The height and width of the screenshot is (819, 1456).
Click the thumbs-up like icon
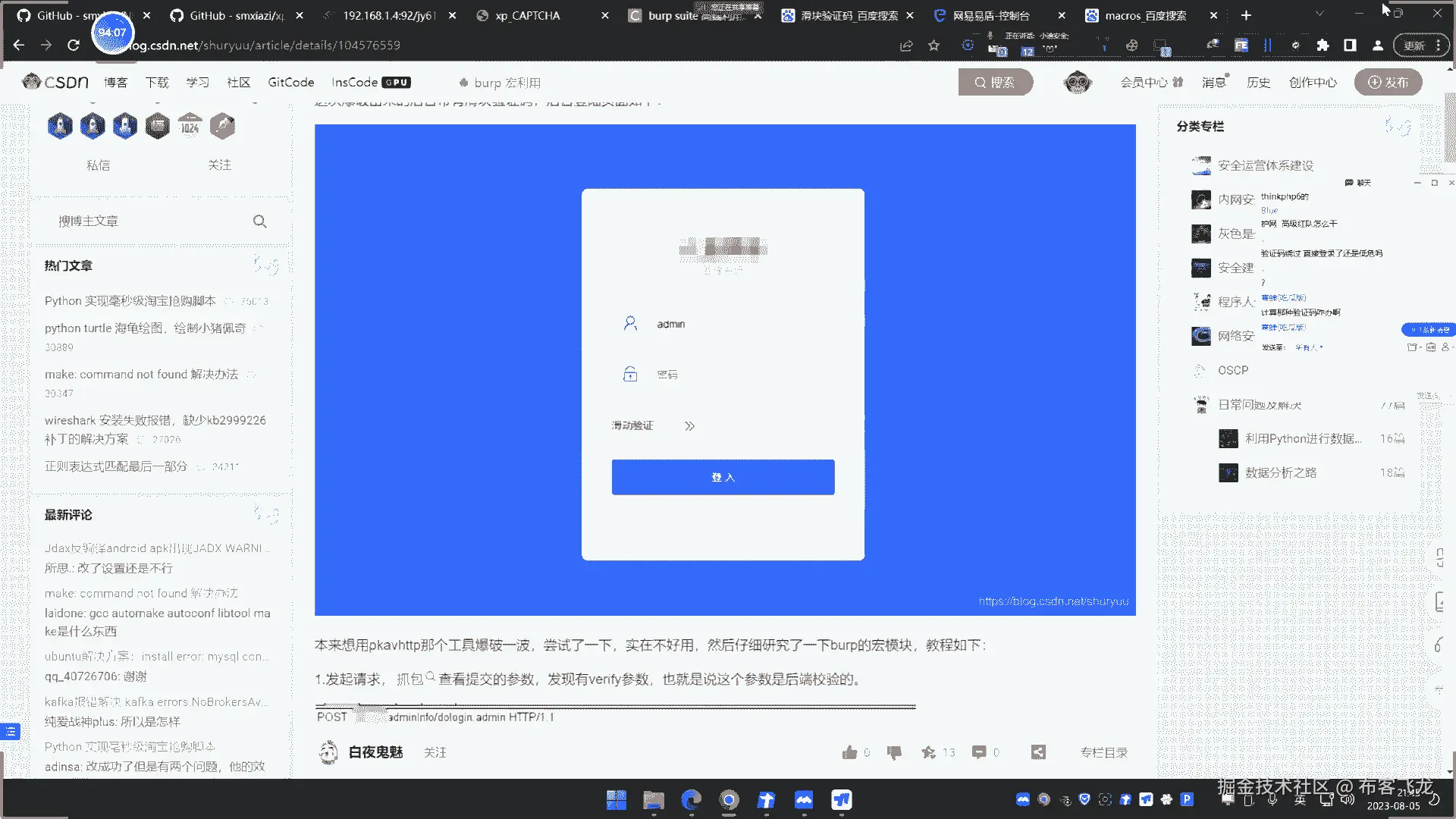849,752
